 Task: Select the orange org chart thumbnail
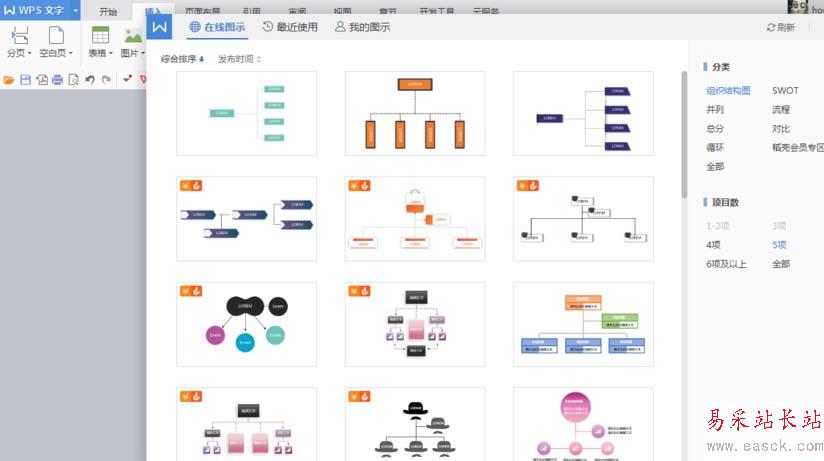(415, 114)
